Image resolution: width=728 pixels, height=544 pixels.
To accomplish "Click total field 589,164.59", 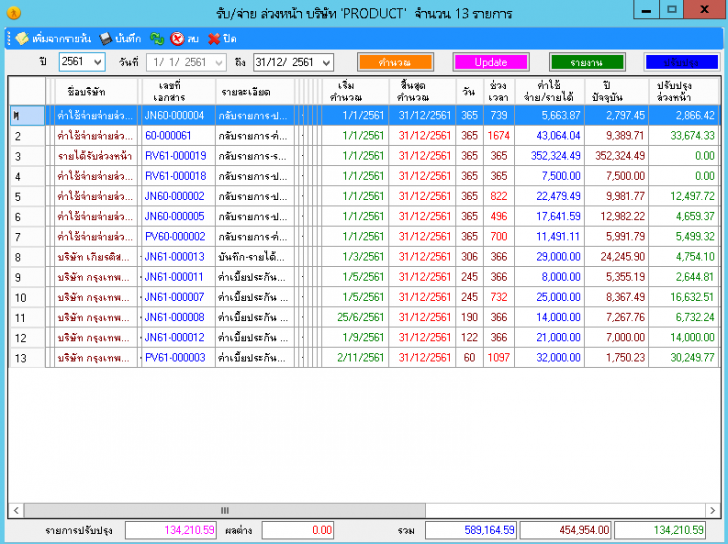I will [x=471, y=530].
